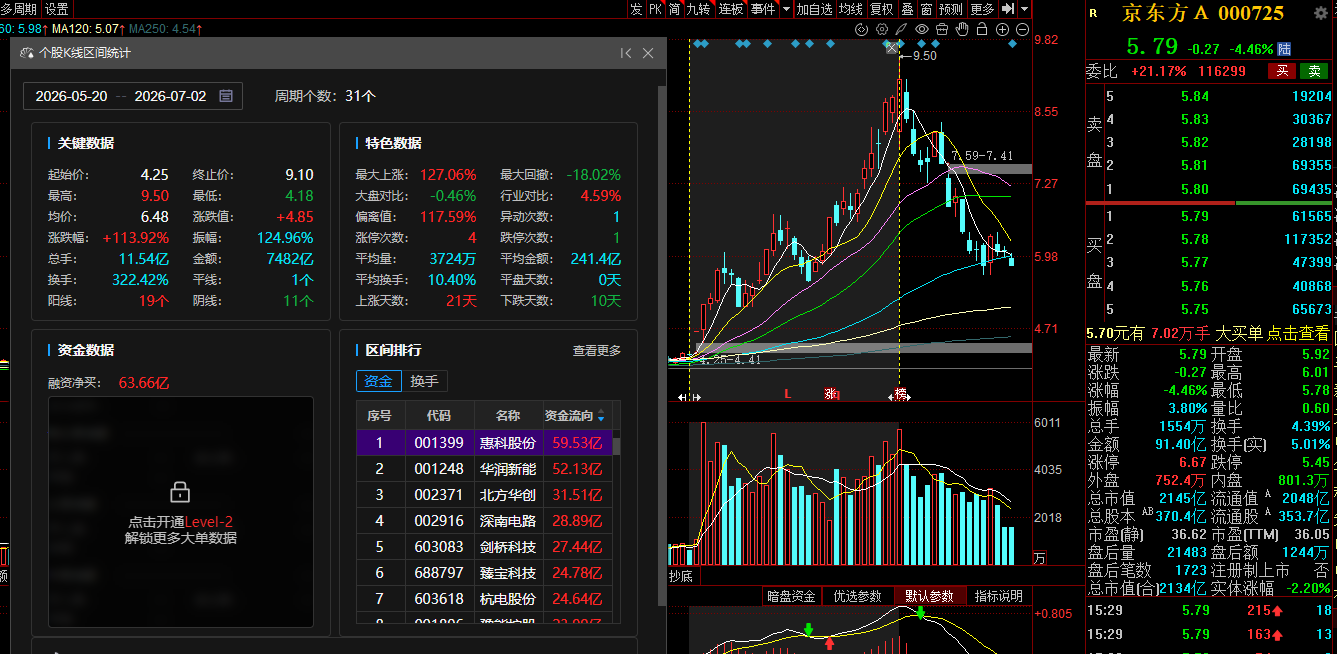
Task: Zoom in with the plus circle icon
Action: (x=1002, y=29)
